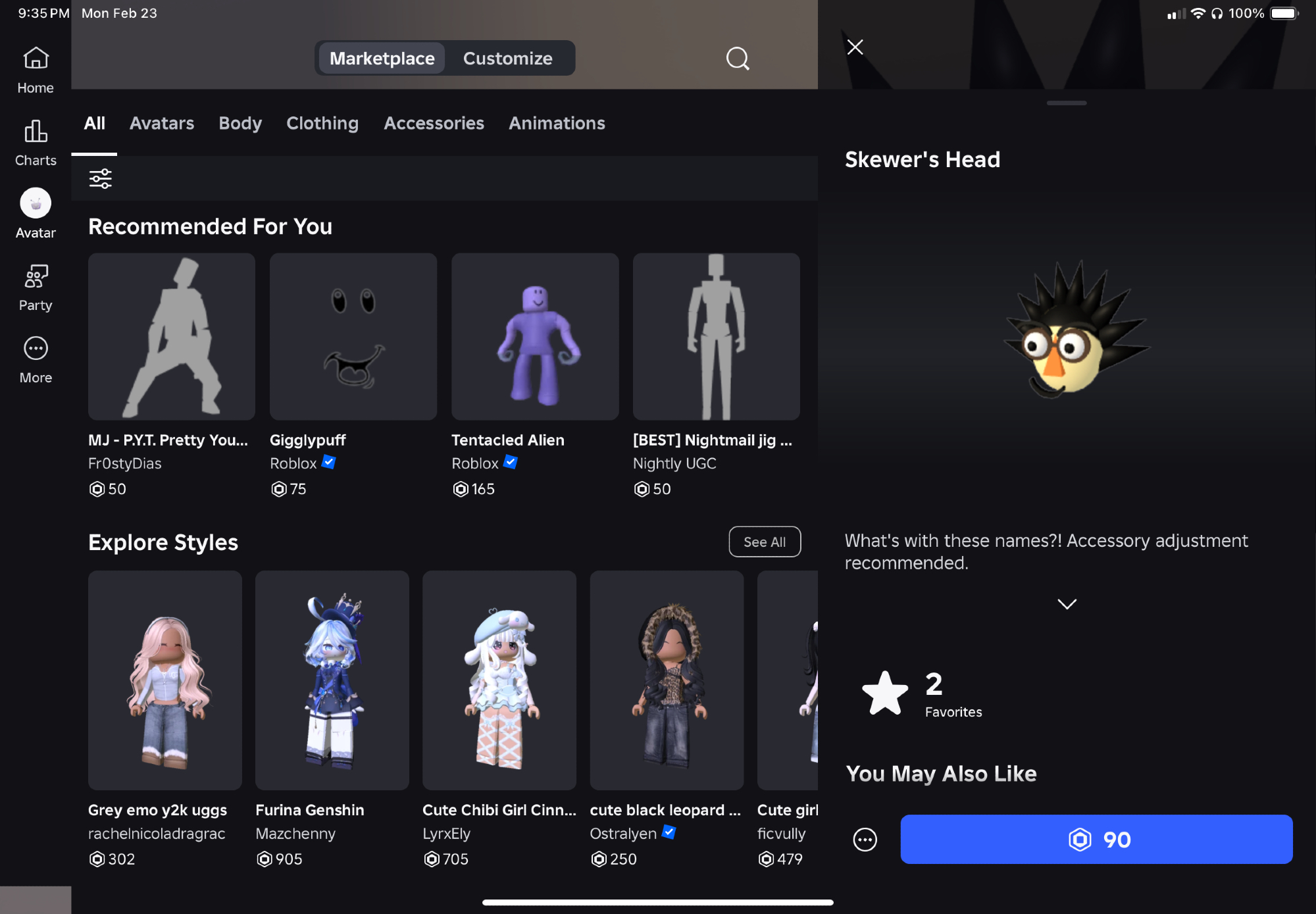Select the Animations tab
1316x914 pixels.
coord(557,123)
